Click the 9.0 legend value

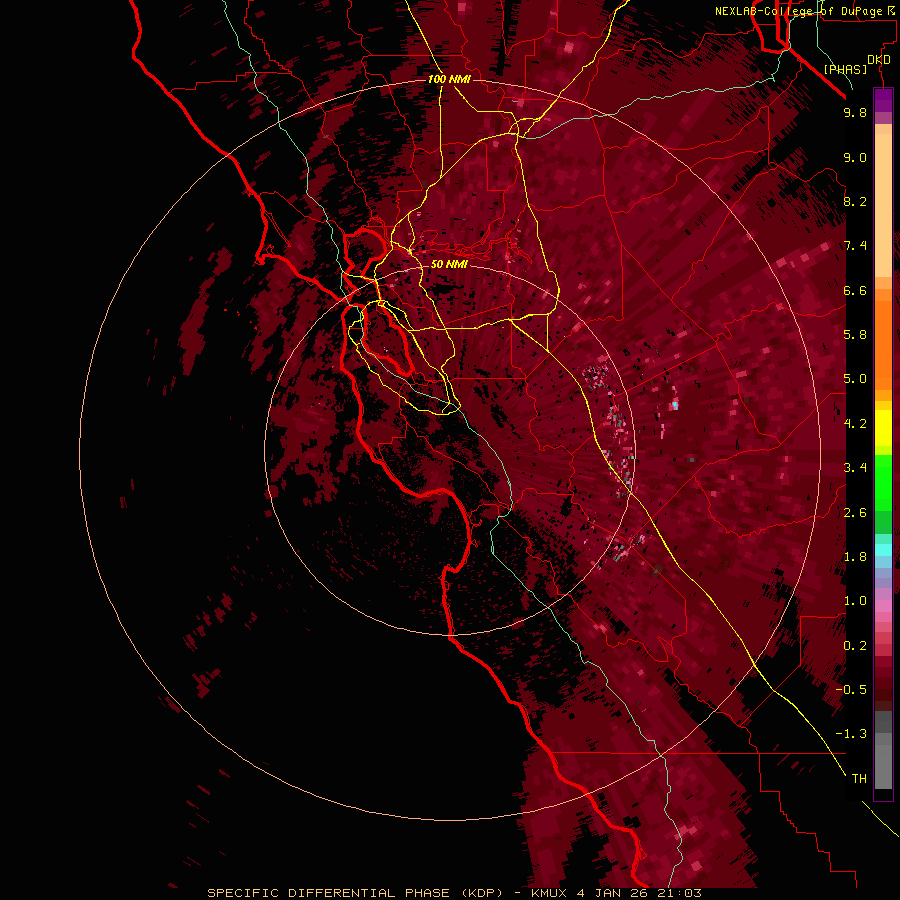855,157
